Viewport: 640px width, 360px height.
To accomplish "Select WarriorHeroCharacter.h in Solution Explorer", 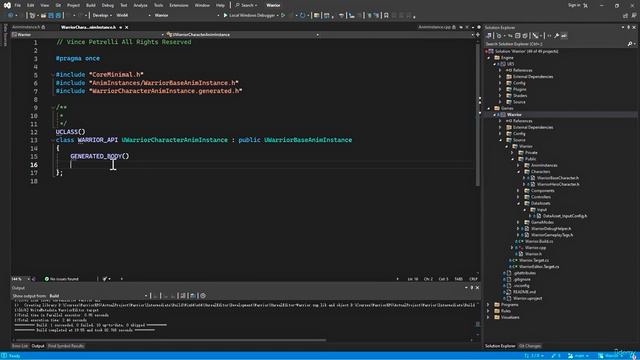I will point(558,184).
